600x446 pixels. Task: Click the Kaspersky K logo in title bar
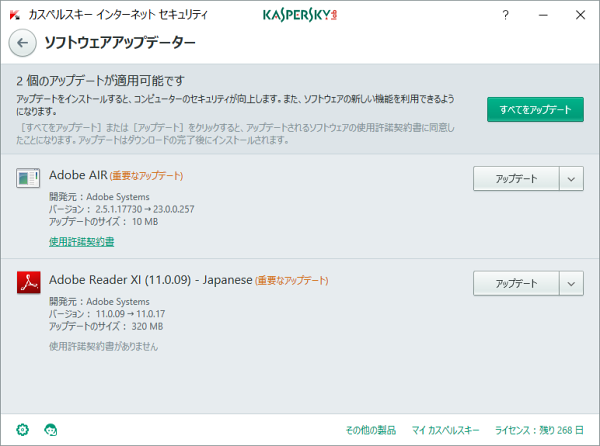point(15,15)
